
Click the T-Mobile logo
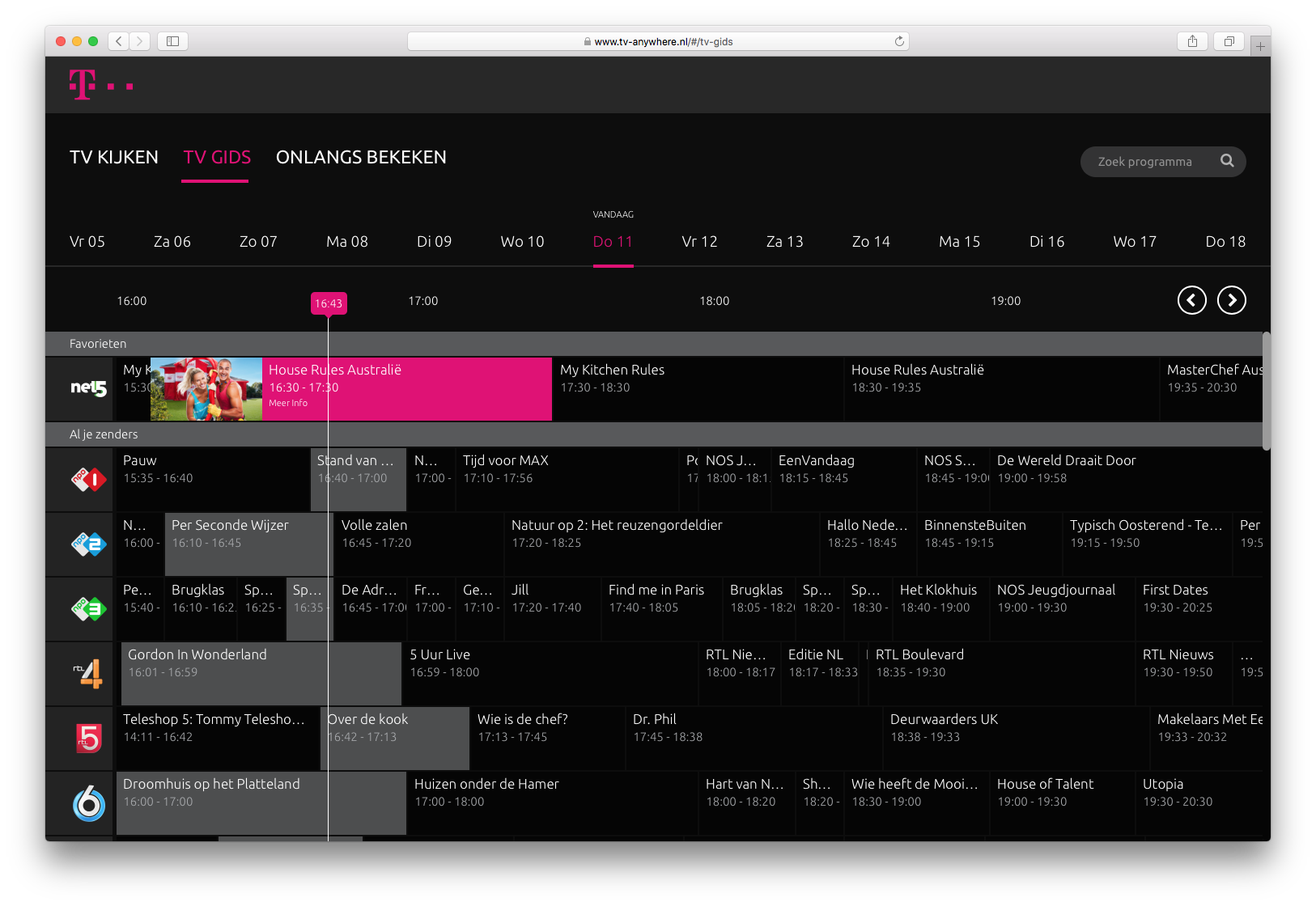click(100, 85)
